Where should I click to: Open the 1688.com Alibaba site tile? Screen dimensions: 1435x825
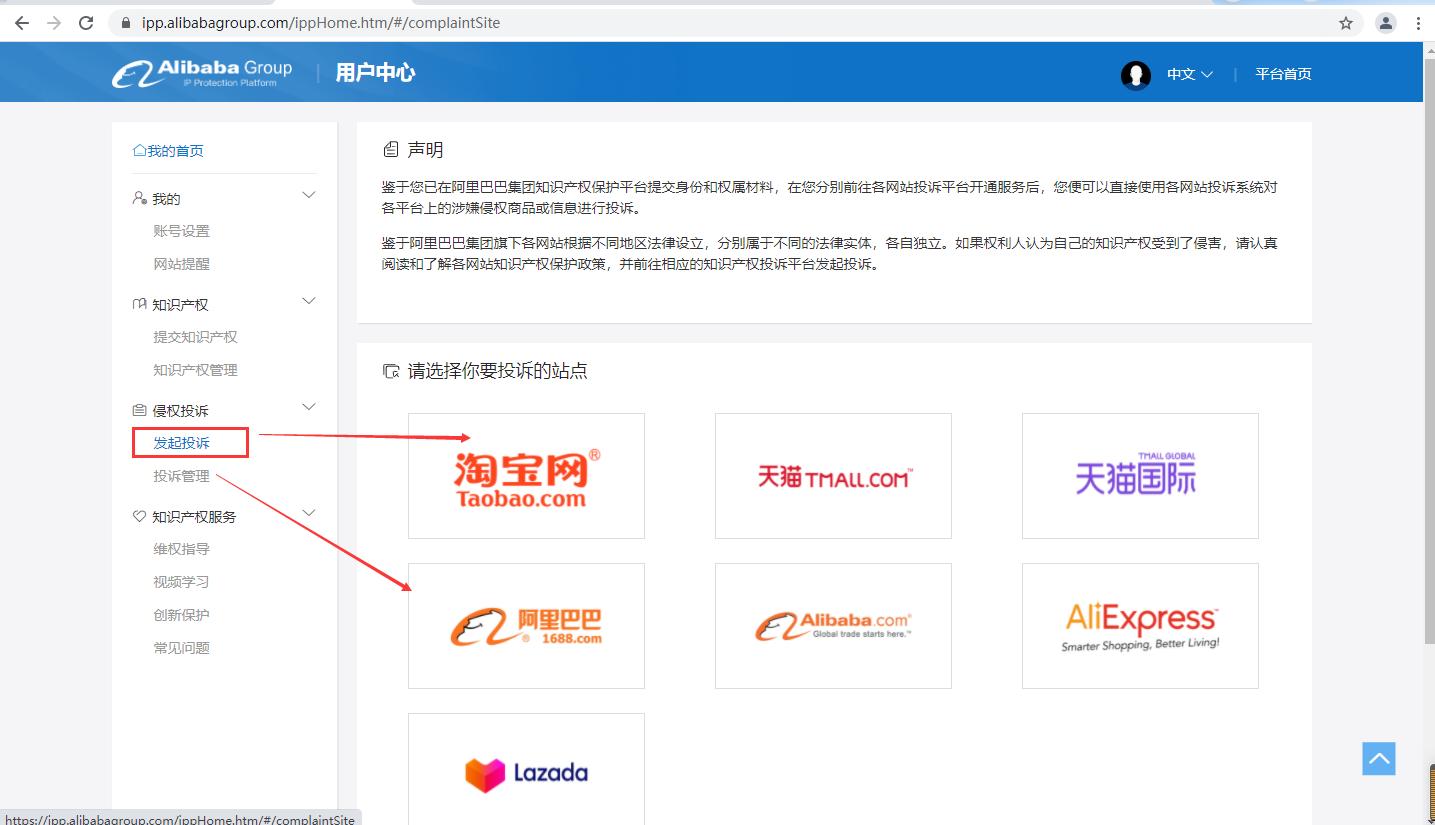(x=525, y=625)
